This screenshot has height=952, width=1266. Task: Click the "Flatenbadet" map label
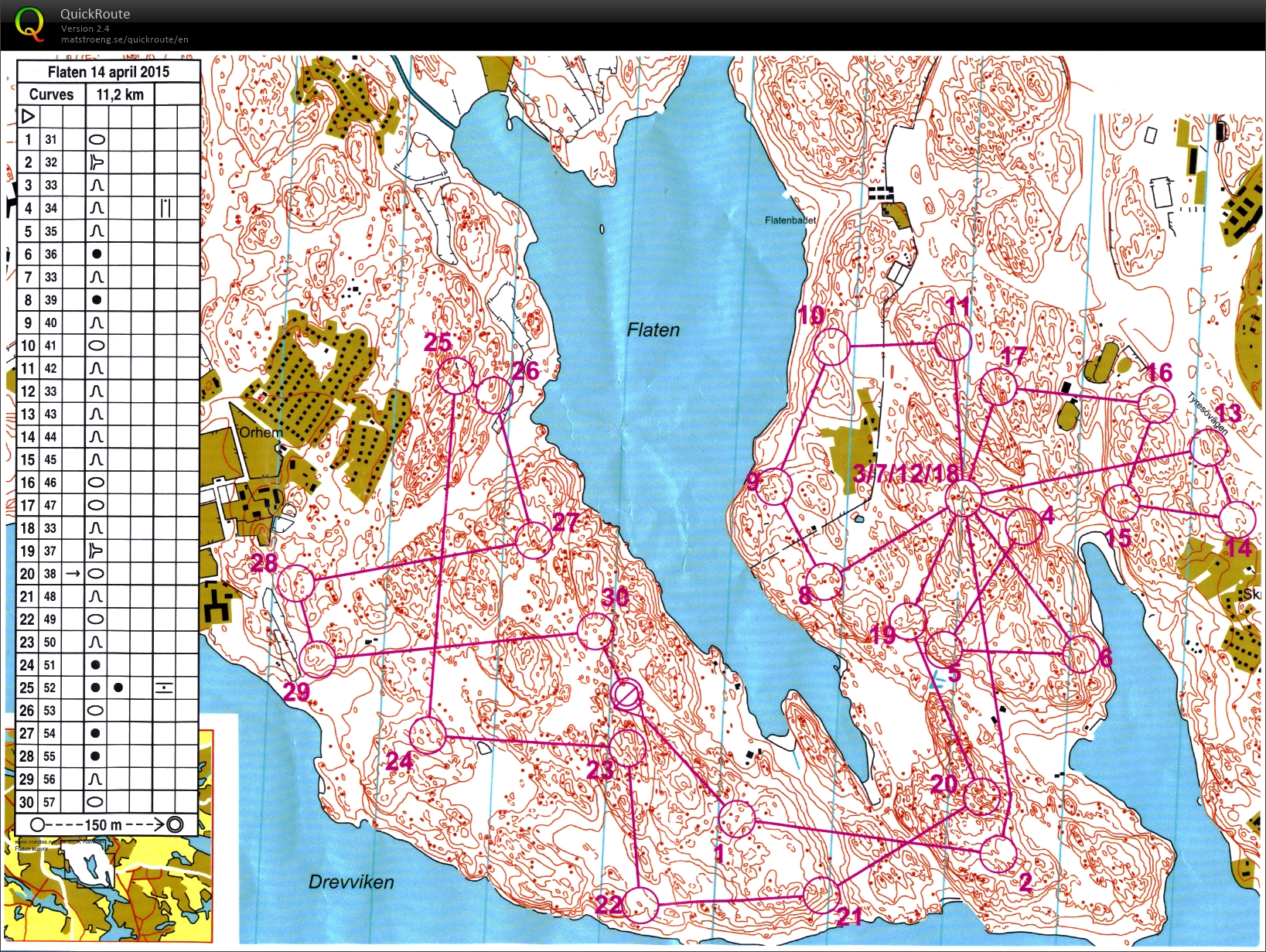(x=790, y=220)
